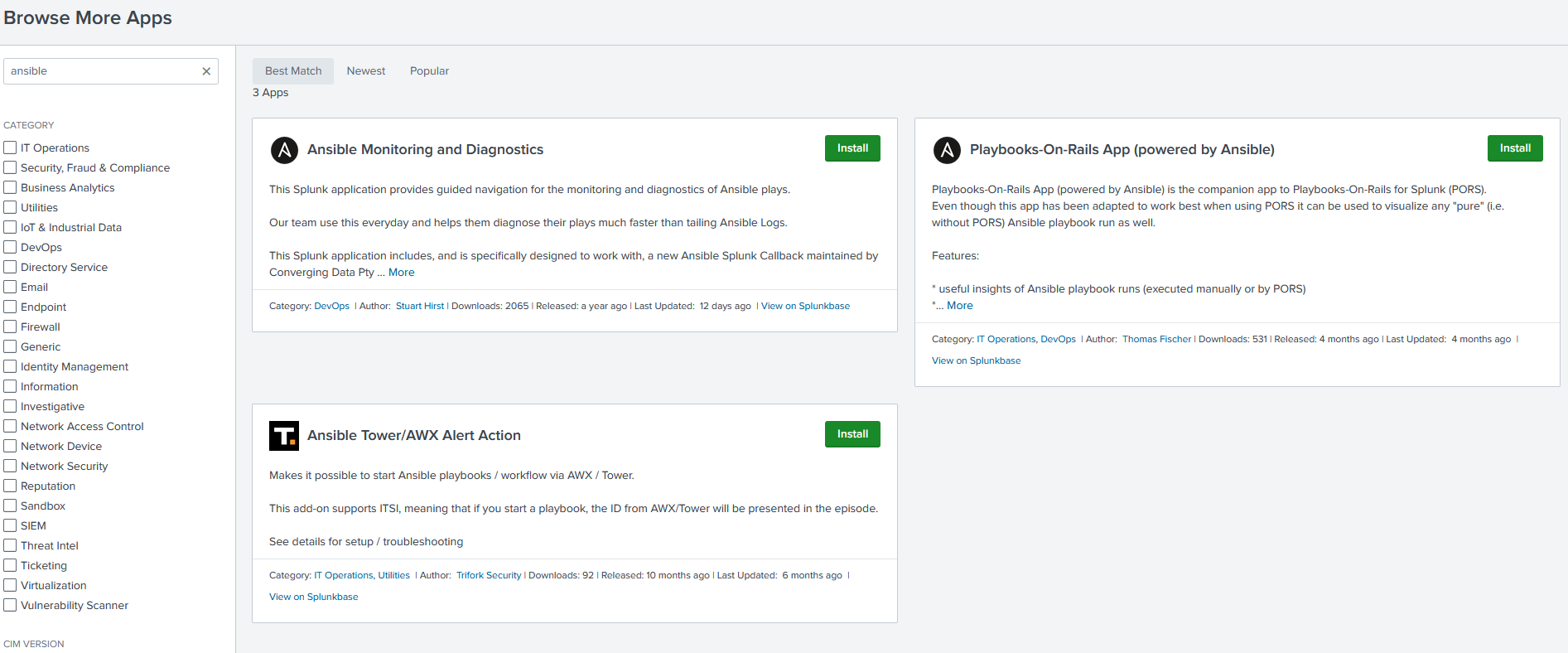Image resolution: width=1568 pixels, height=653 pixels.
Task: Install Ansible Tower/AWX Alert Action
Action: tap(852, 434)
